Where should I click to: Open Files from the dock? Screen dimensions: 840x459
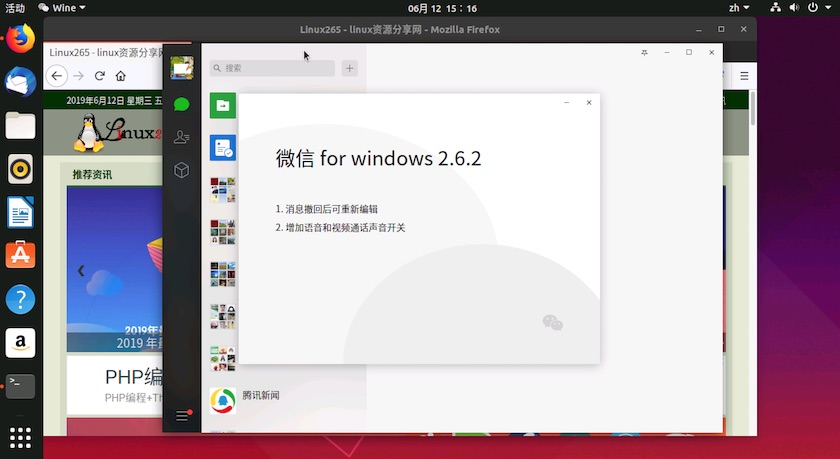click(x=20, y=126)
